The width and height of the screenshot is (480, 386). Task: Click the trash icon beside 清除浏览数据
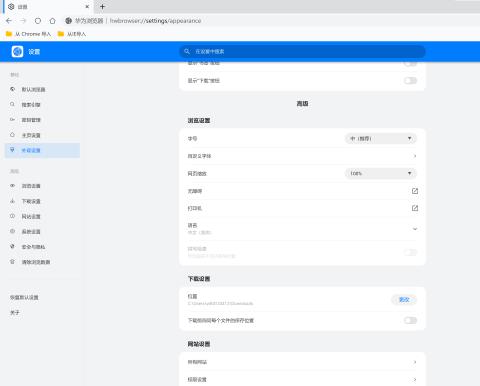tap(12, 262)
